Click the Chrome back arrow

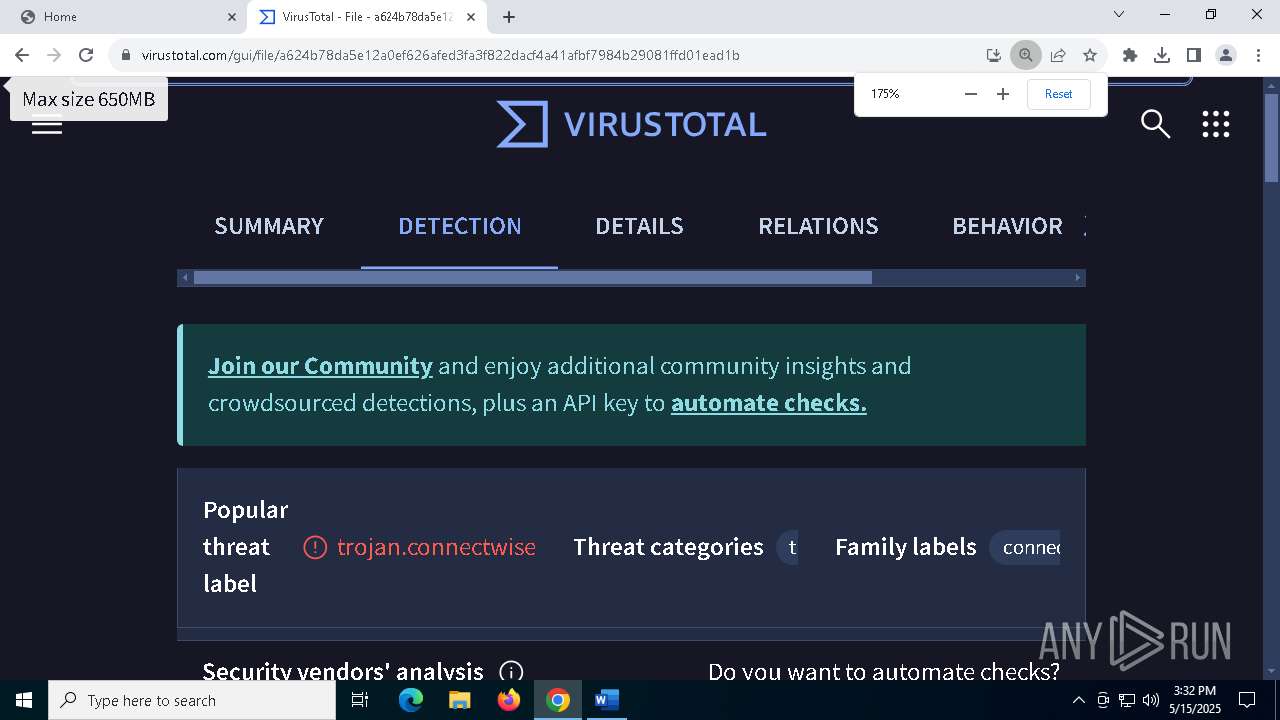coord(22,55)
